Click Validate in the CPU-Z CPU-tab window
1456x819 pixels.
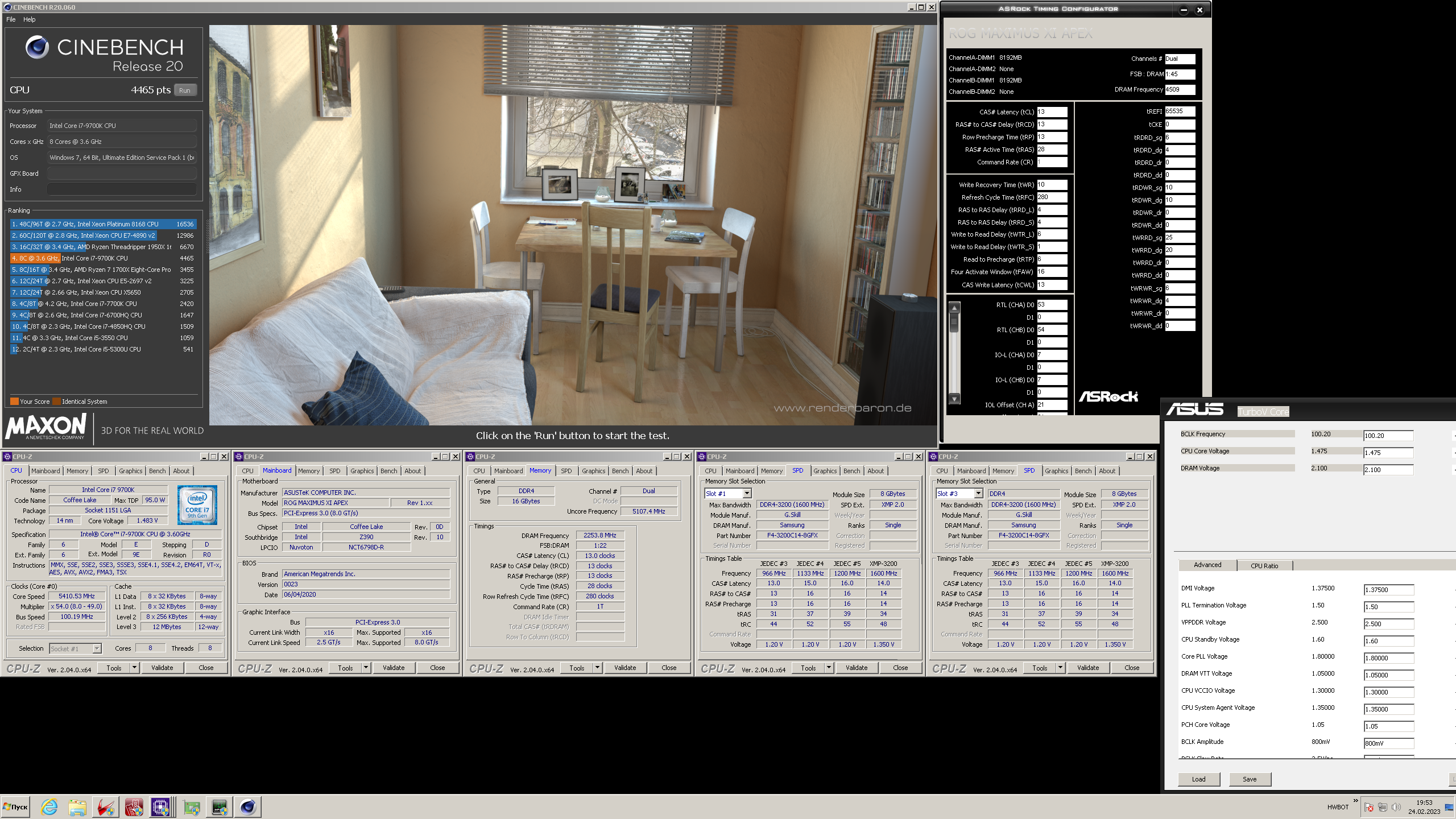pos(162,668)
